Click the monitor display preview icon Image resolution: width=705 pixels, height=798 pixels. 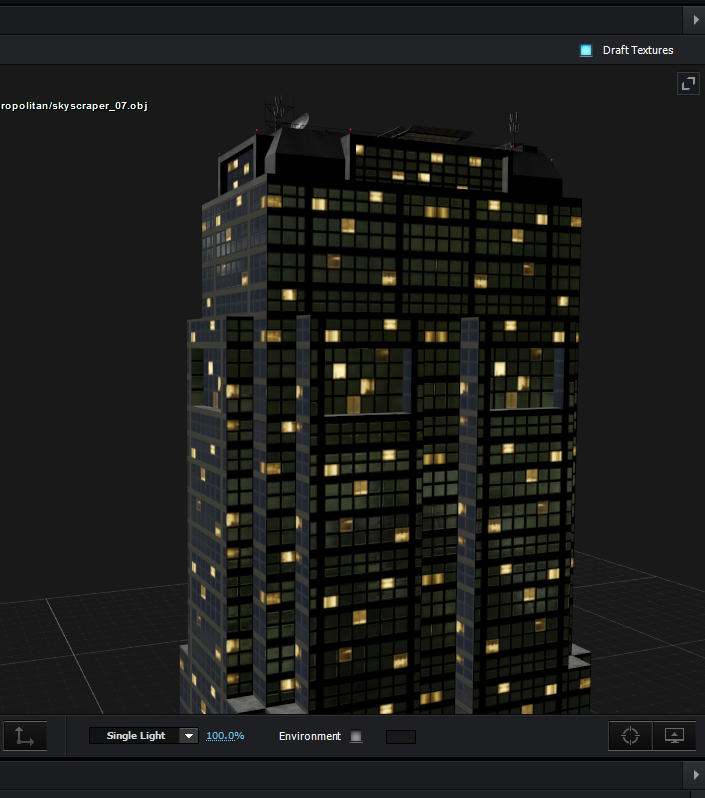(x=674, y=735)
